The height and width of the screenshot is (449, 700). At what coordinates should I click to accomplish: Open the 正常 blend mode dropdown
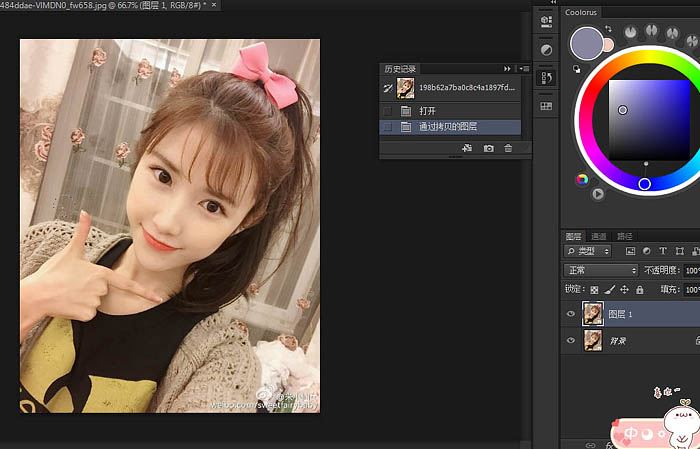(x=601, y=270)
